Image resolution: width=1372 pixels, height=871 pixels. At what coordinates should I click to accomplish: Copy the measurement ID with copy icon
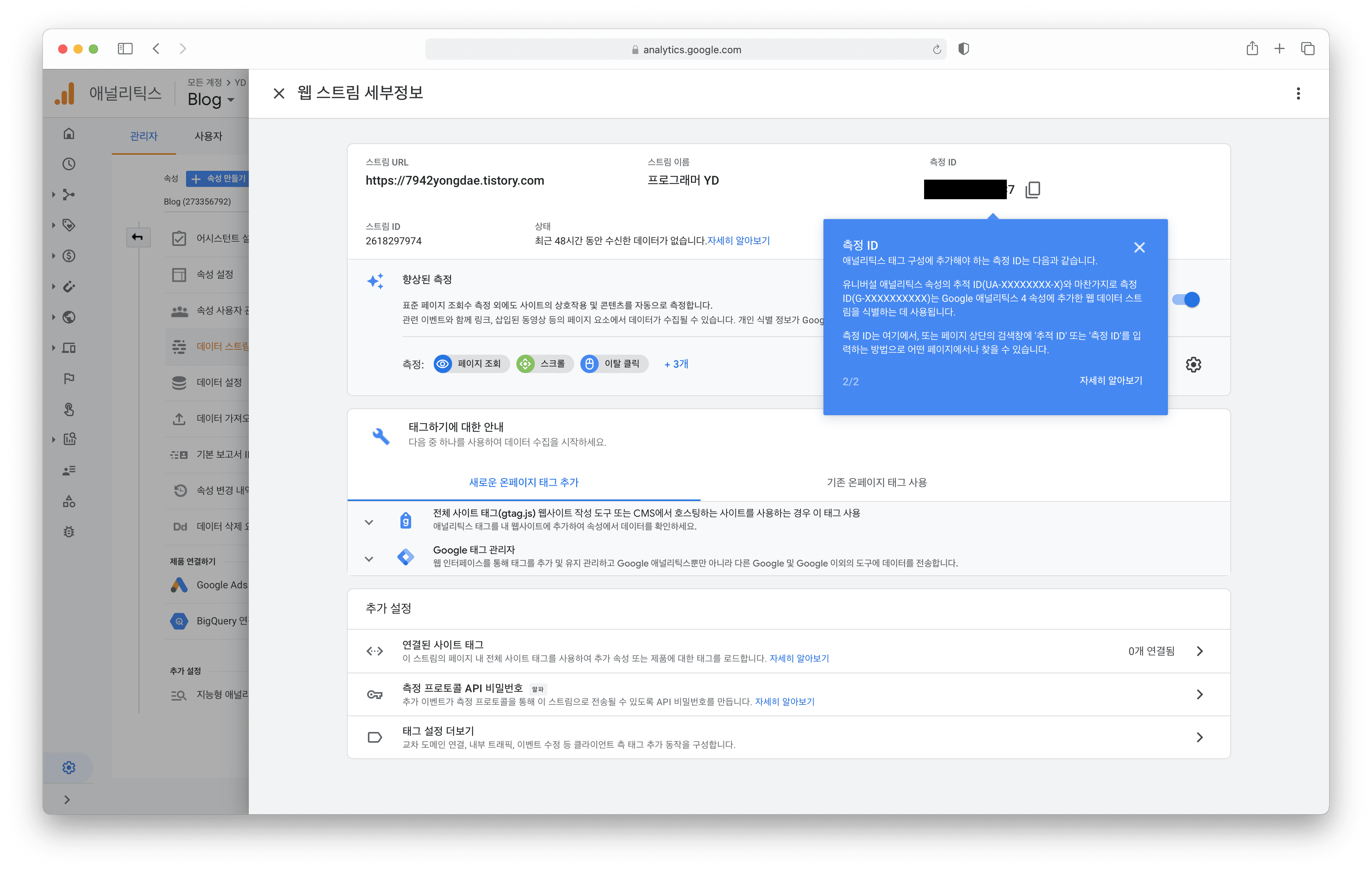tap(1032, 190)
